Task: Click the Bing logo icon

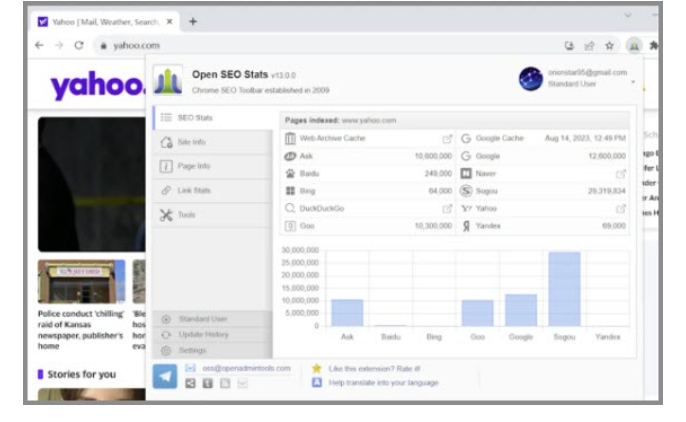Action: click(x=290, y=191)
